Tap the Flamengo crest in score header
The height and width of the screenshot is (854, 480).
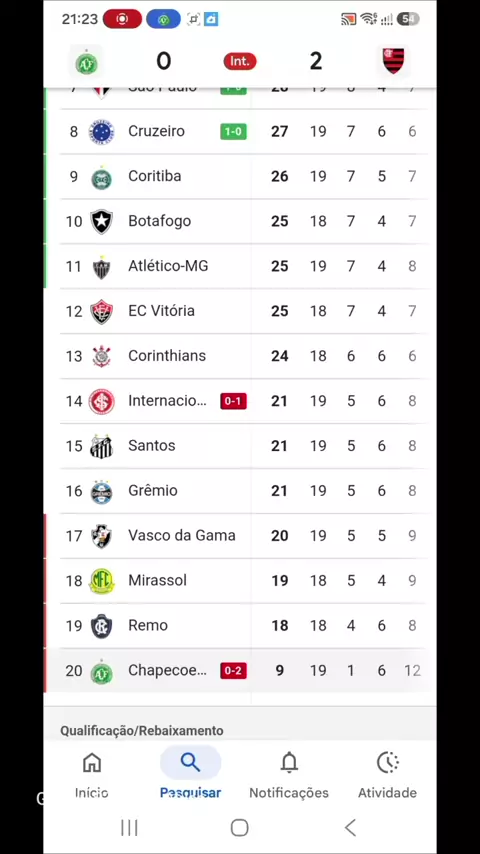tap(393, 61)
